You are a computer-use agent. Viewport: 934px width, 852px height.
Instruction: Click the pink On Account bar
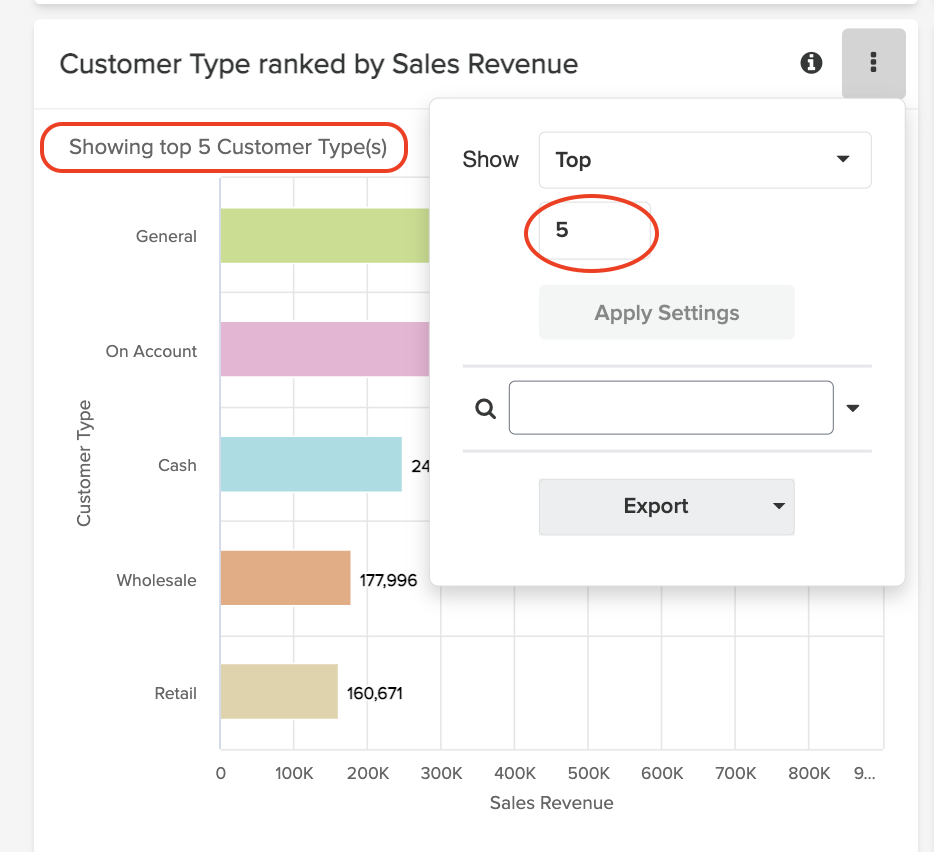pos(320,349)
